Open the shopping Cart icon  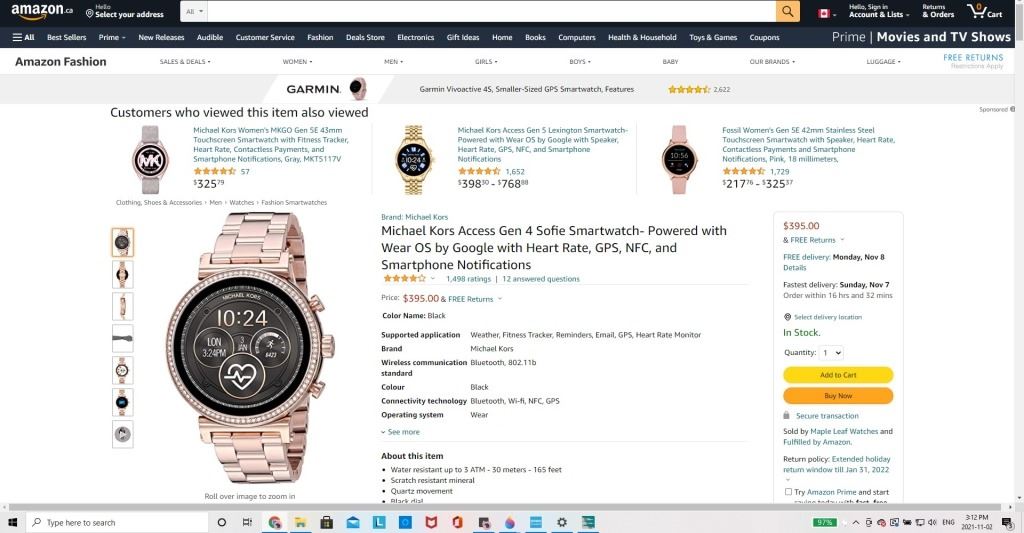tap(985, 11)
